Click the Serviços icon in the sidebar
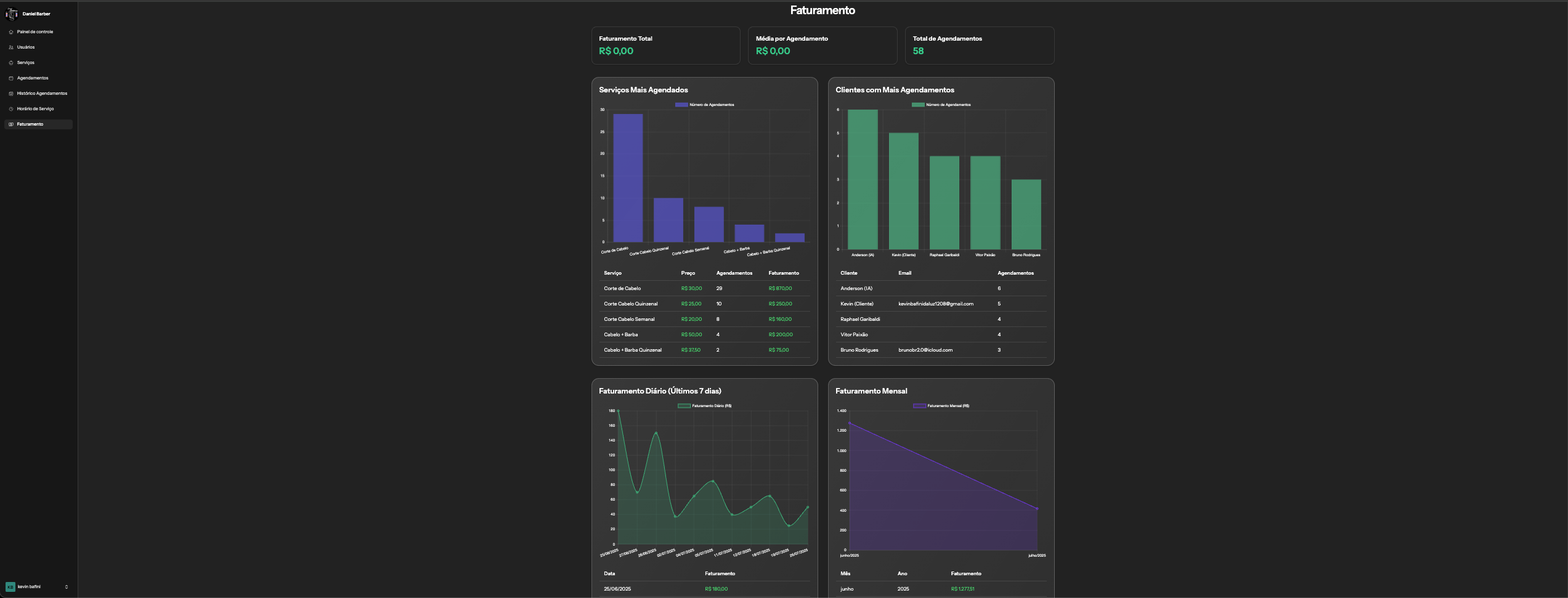1568x598 pixels. 11,63
